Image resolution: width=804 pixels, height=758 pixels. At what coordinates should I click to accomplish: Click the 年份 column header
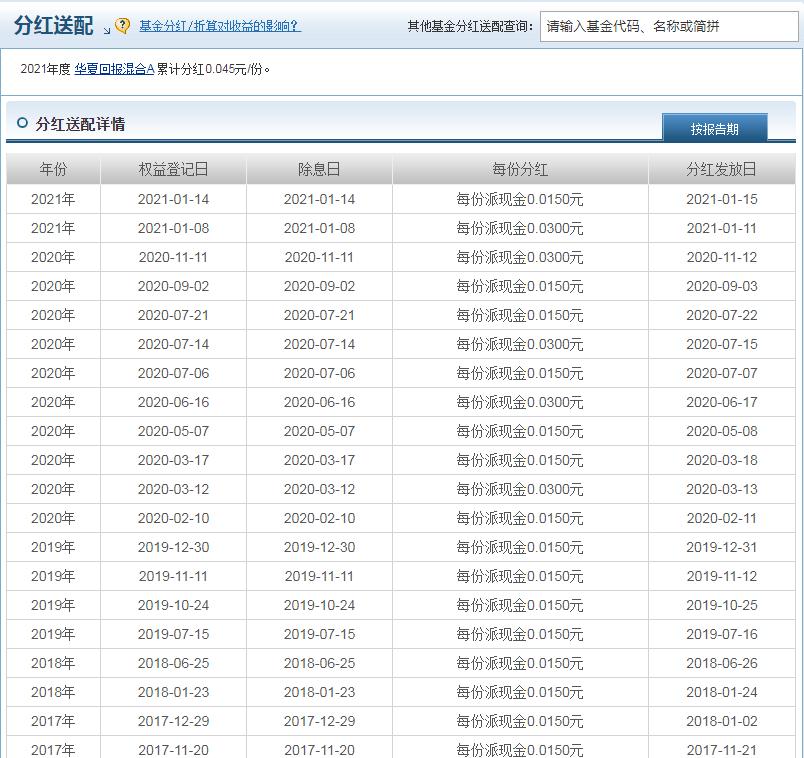pos(53,169)
